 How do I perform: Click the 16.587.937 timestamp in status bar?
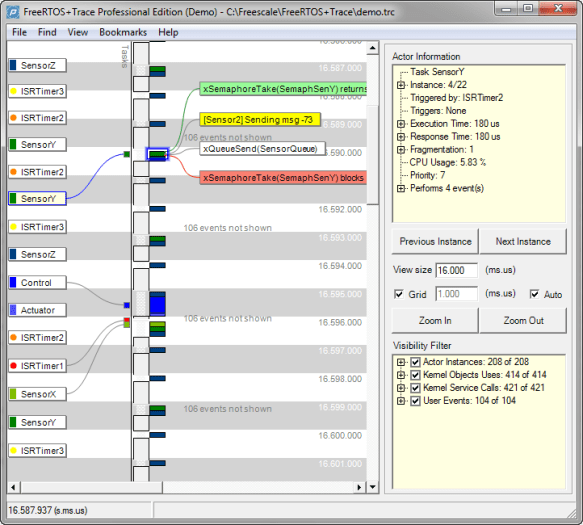click(48, 510)
